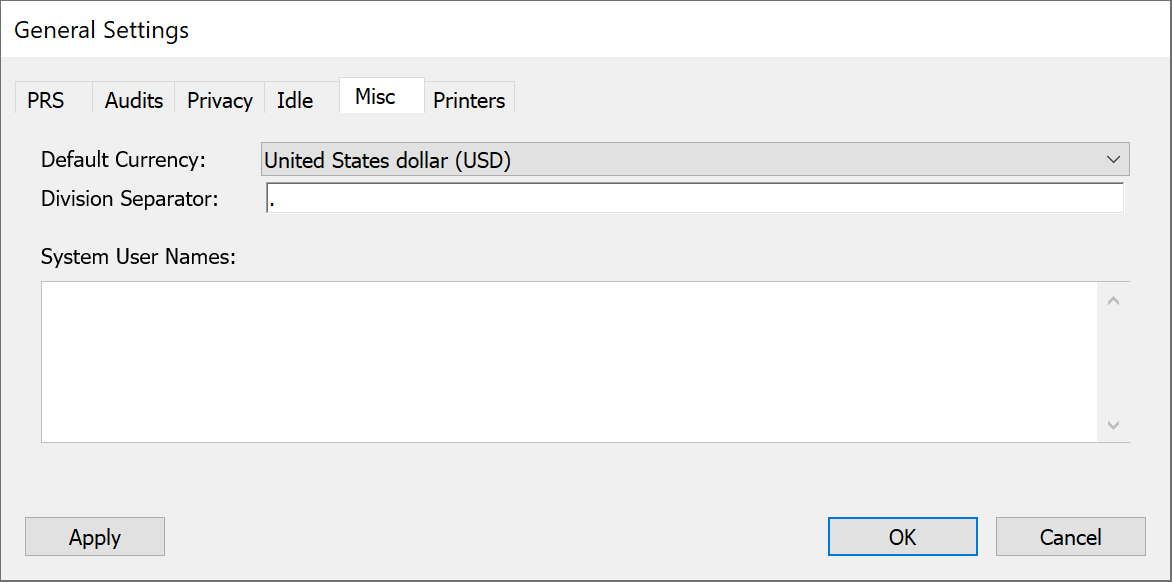This screenshot has width=1172, height=582.
Task: Select the Privacy tab
Action: tap(220, 98)
